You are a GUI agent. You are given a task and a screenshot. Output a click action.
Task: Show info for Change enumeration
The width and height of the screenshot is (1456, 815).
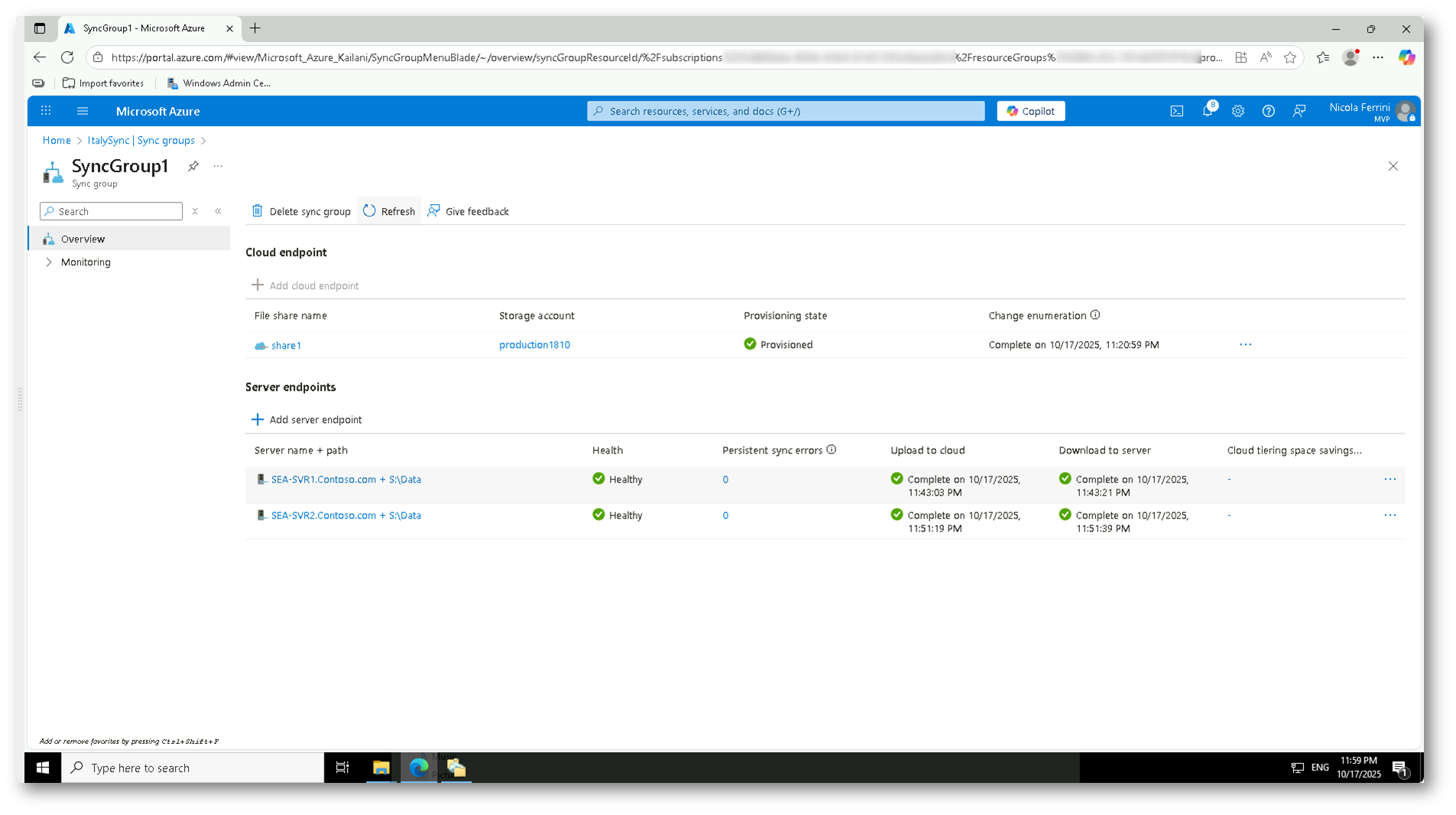point(1095,315)
